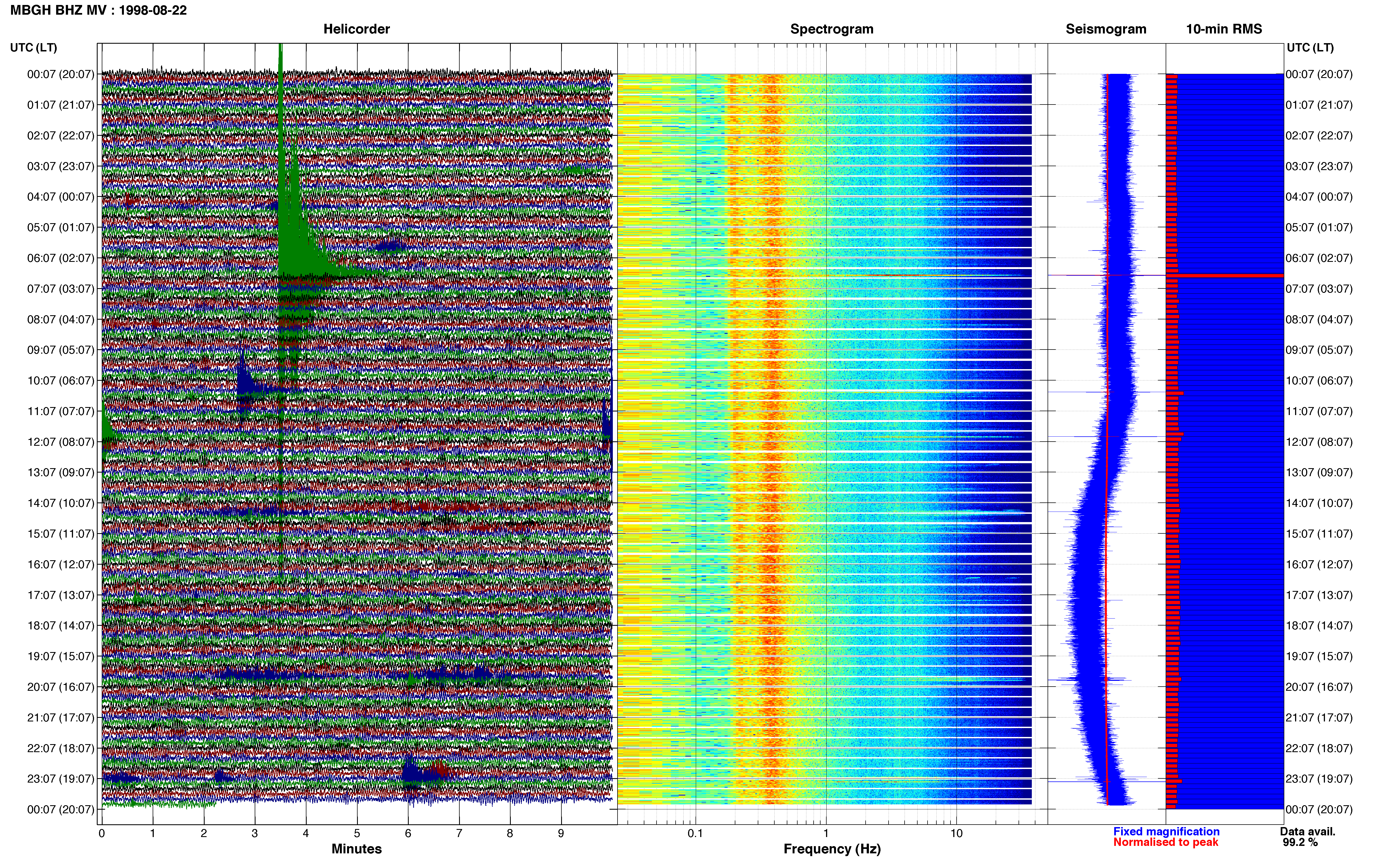Click the 'Minutes' x-axis label

[x=356, y=849]
